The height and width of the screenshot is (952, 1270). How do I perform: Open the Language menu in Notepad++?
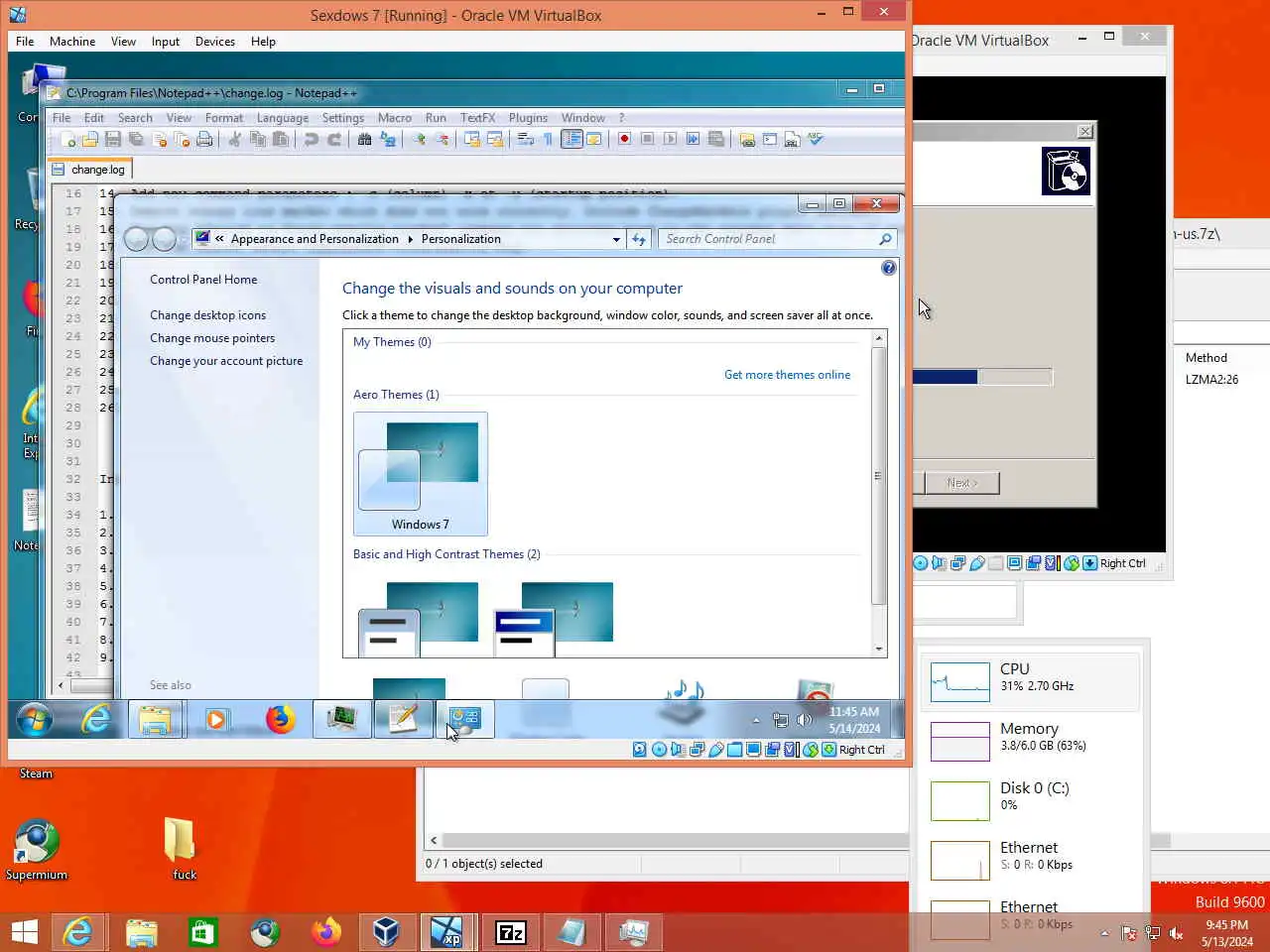[x=283, y=118]
